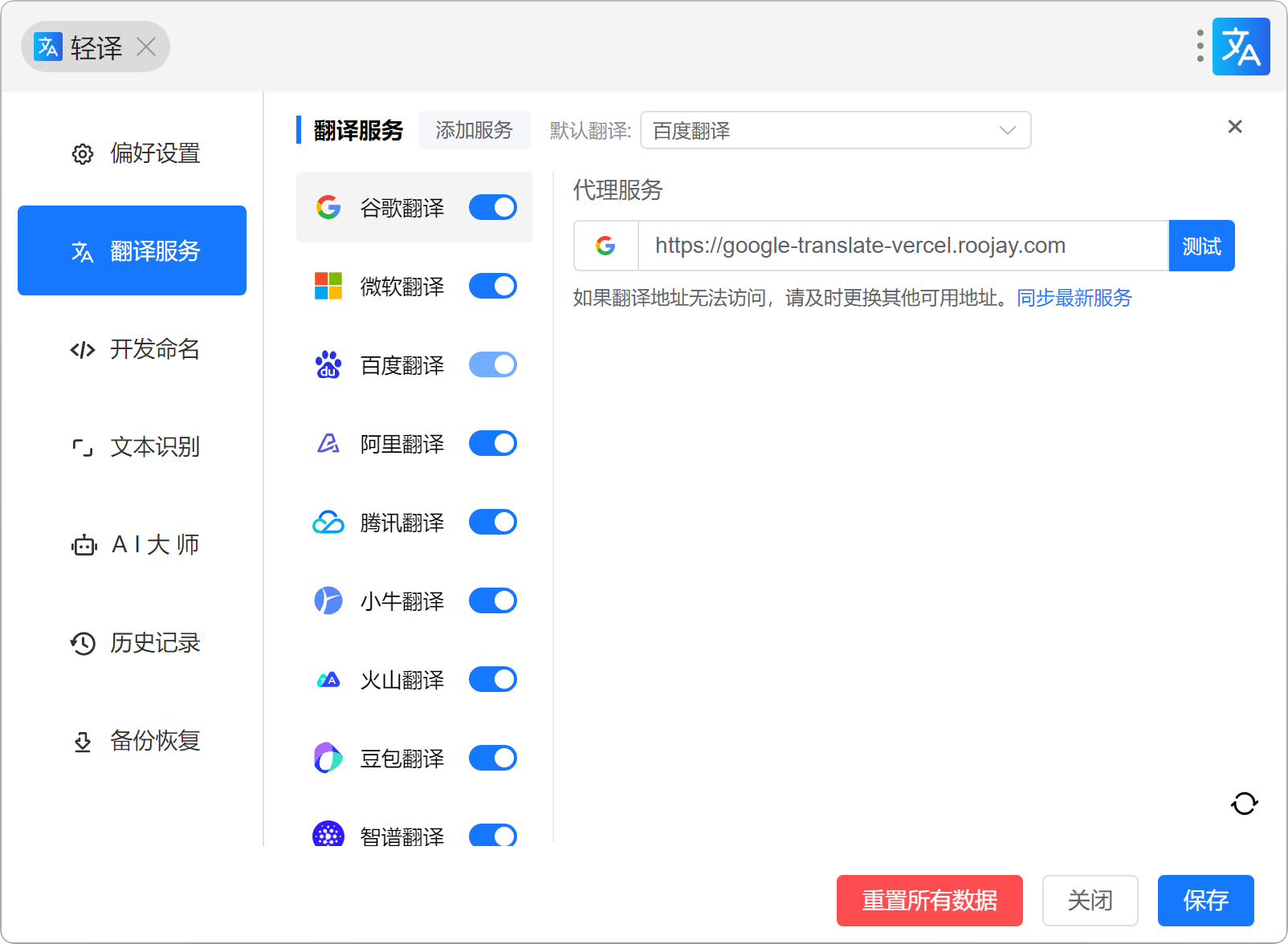
Task: Select the Tencent 腾讯翻译 cloud icon
Action: point(328,523)
